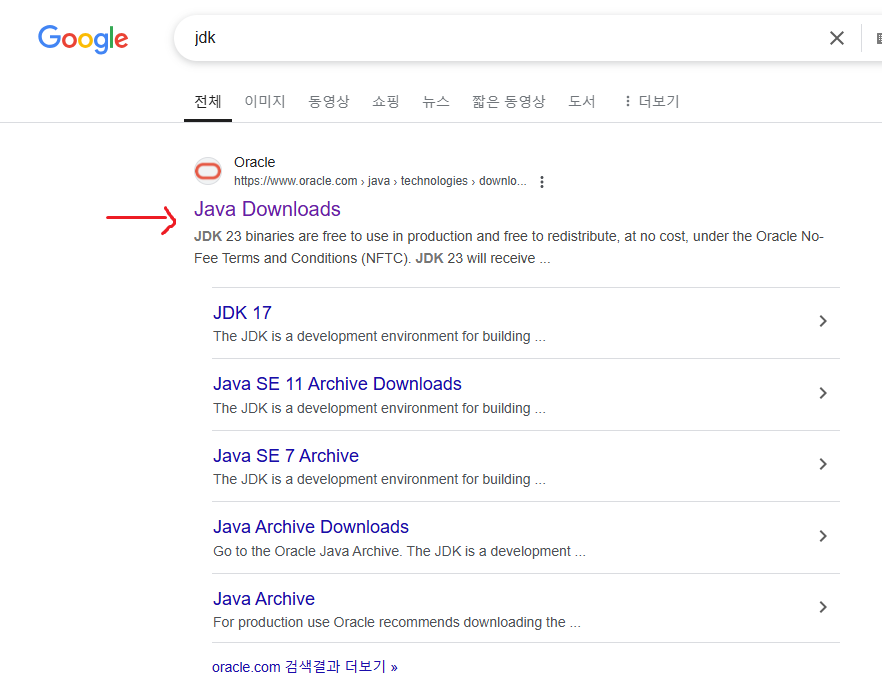Click chevron beside Java Archive row
The image size is (882, 693).
(x=823, y=607)
